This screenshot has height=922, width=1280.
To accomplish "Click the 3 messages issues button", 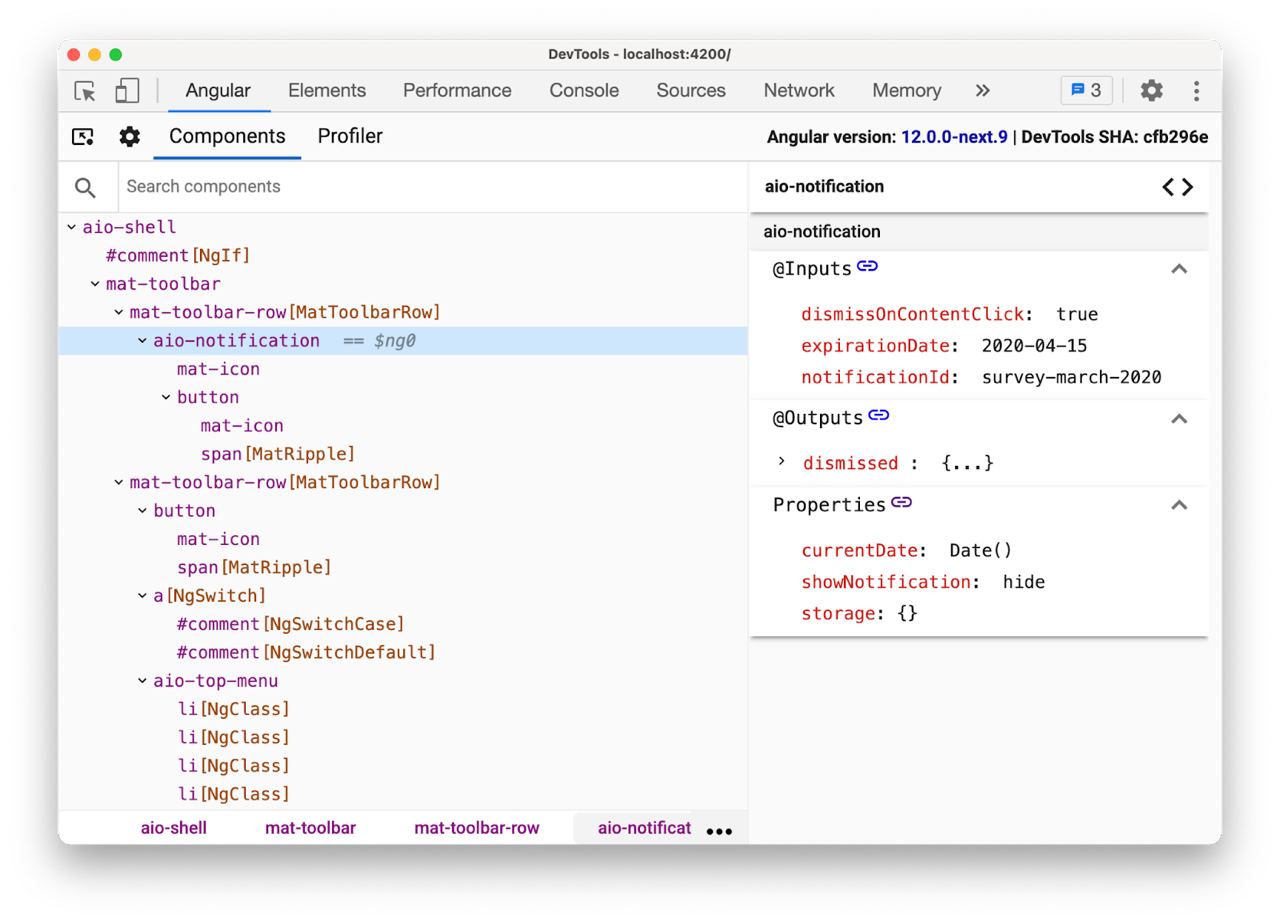I will [x=1086, y=91].
